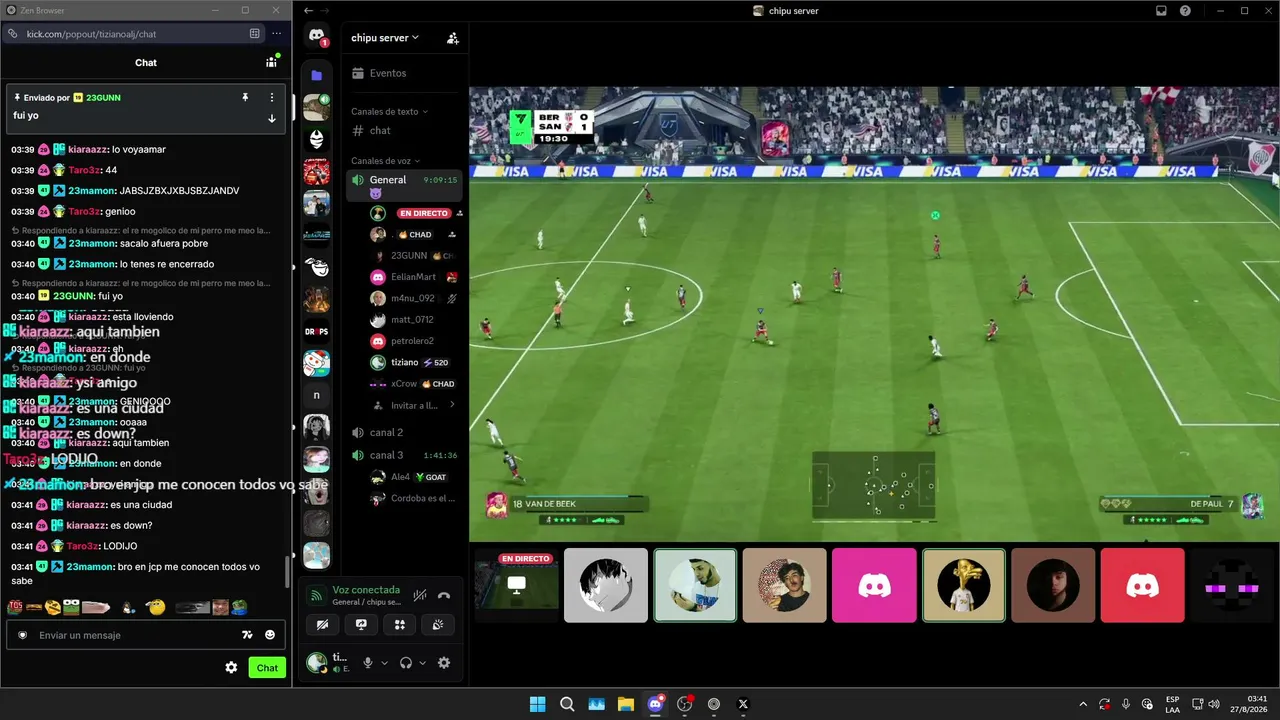
Task: Select the pink Discord logo participant tile
Action: tap(874, 585)
